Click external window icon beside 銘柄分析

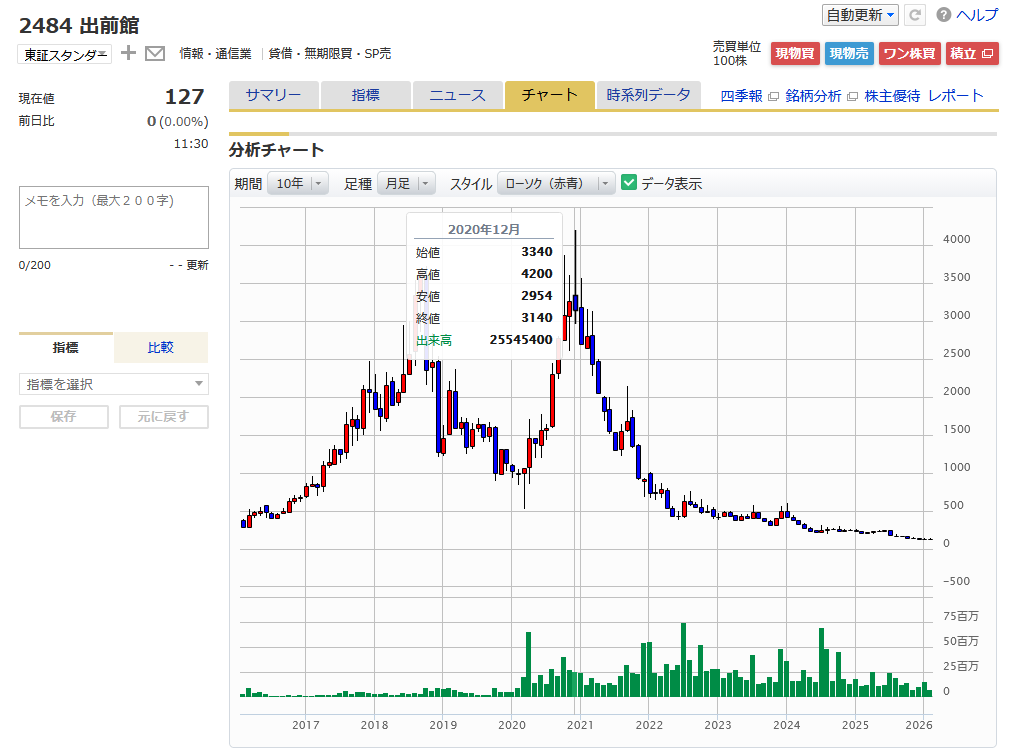[x=852, y=97]
